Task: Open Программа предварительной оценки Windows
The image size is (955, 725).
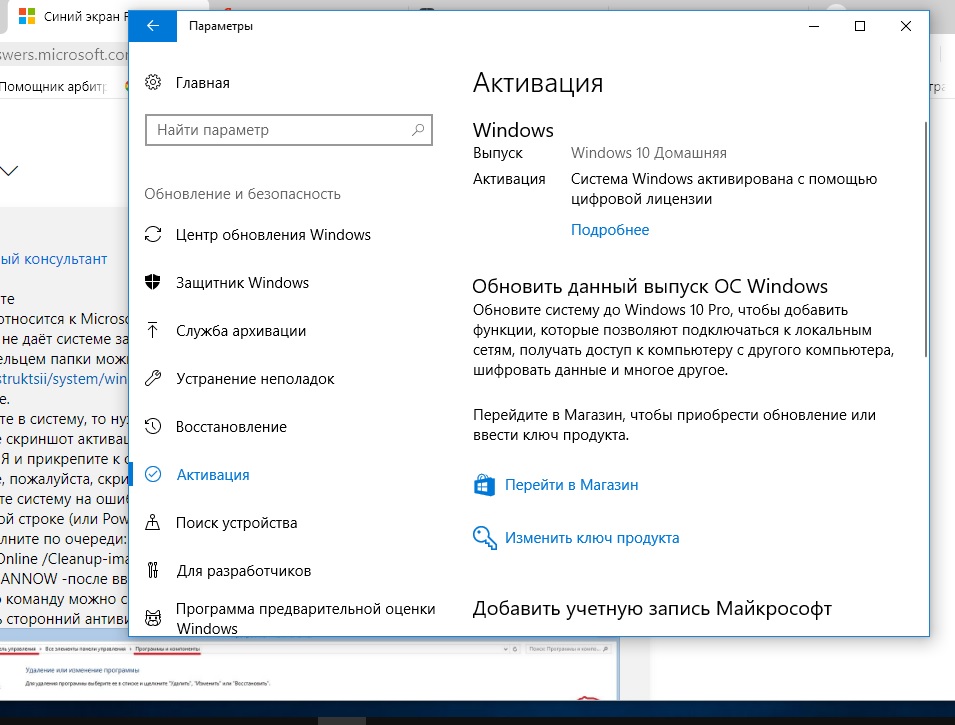Action: point(306,618)
